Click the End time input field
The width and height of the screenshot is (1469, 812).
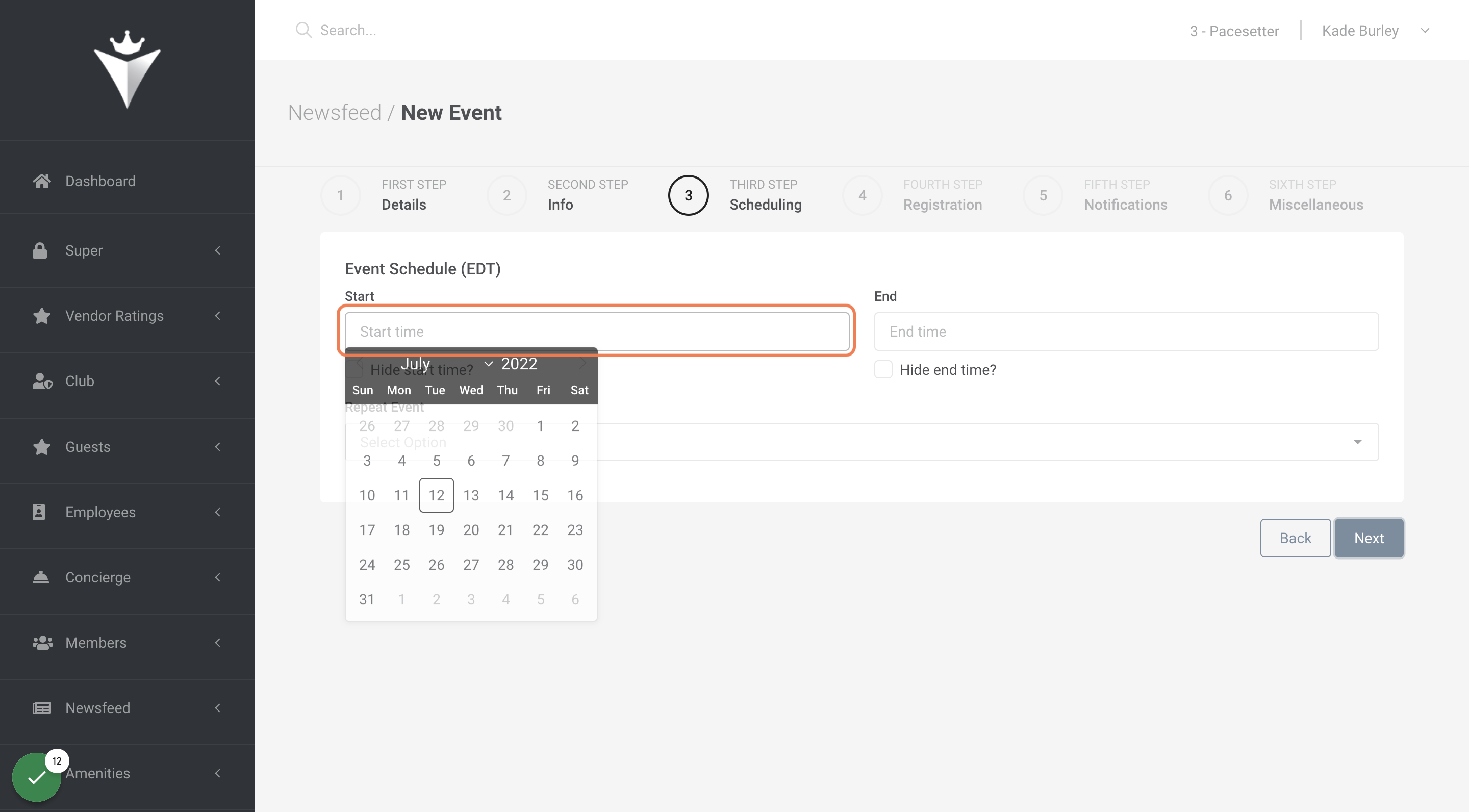click(1126, 332)
